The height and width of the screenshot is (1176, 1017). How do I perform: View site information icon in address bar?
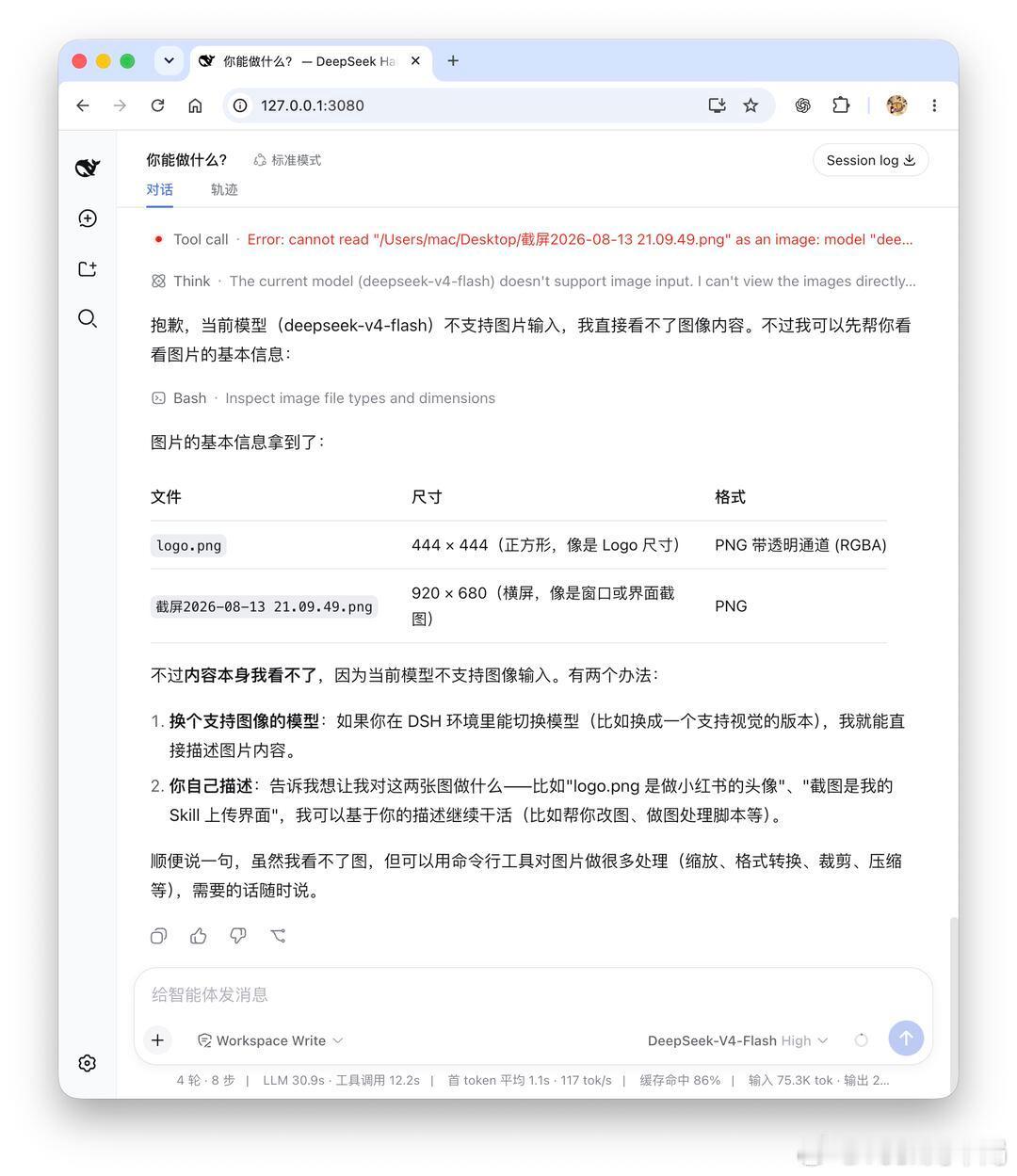(x=240, y=105)
